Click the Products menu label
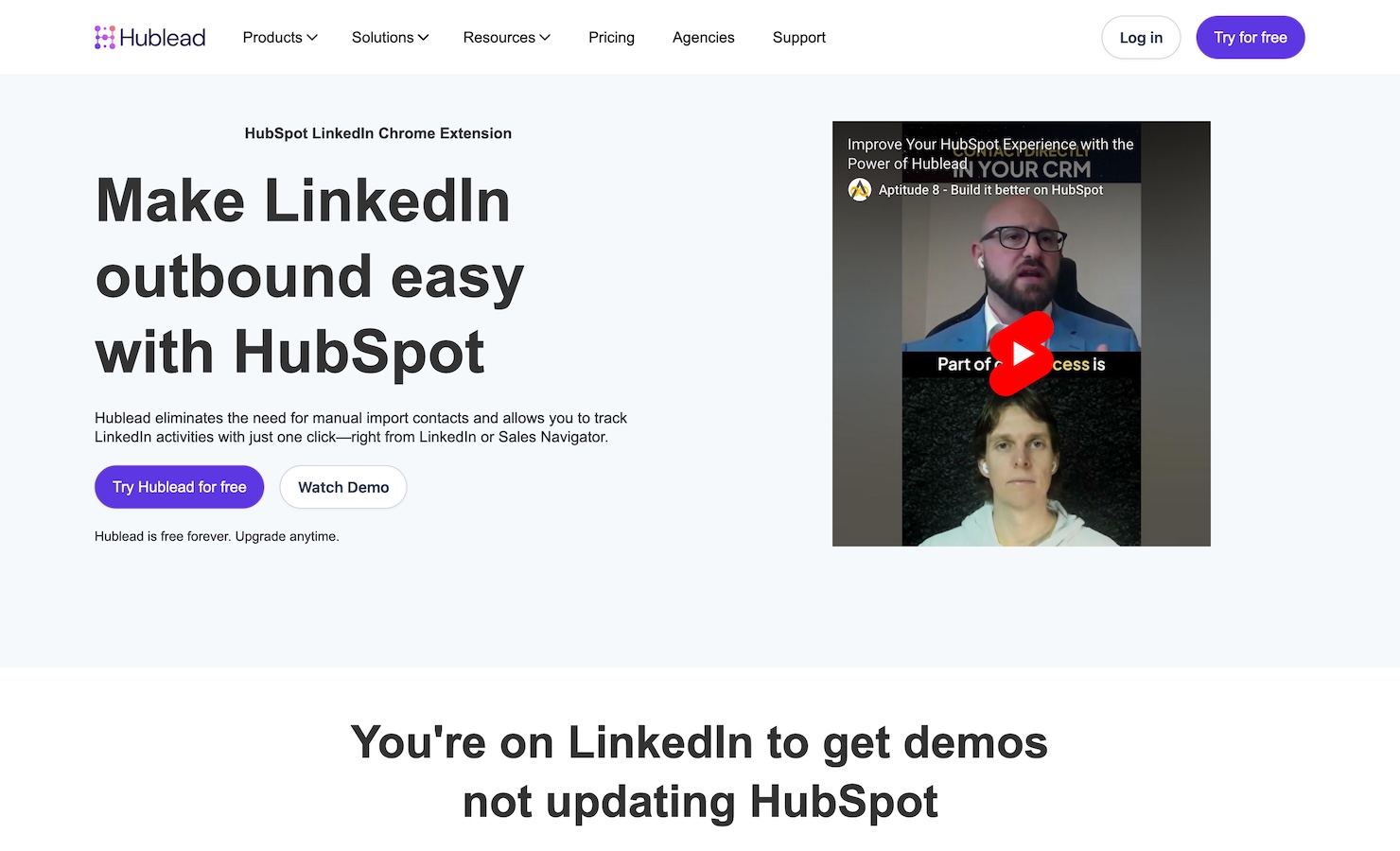Image resolution: width=1400 pixels, height=851 pixels. [x=272, y=38]
